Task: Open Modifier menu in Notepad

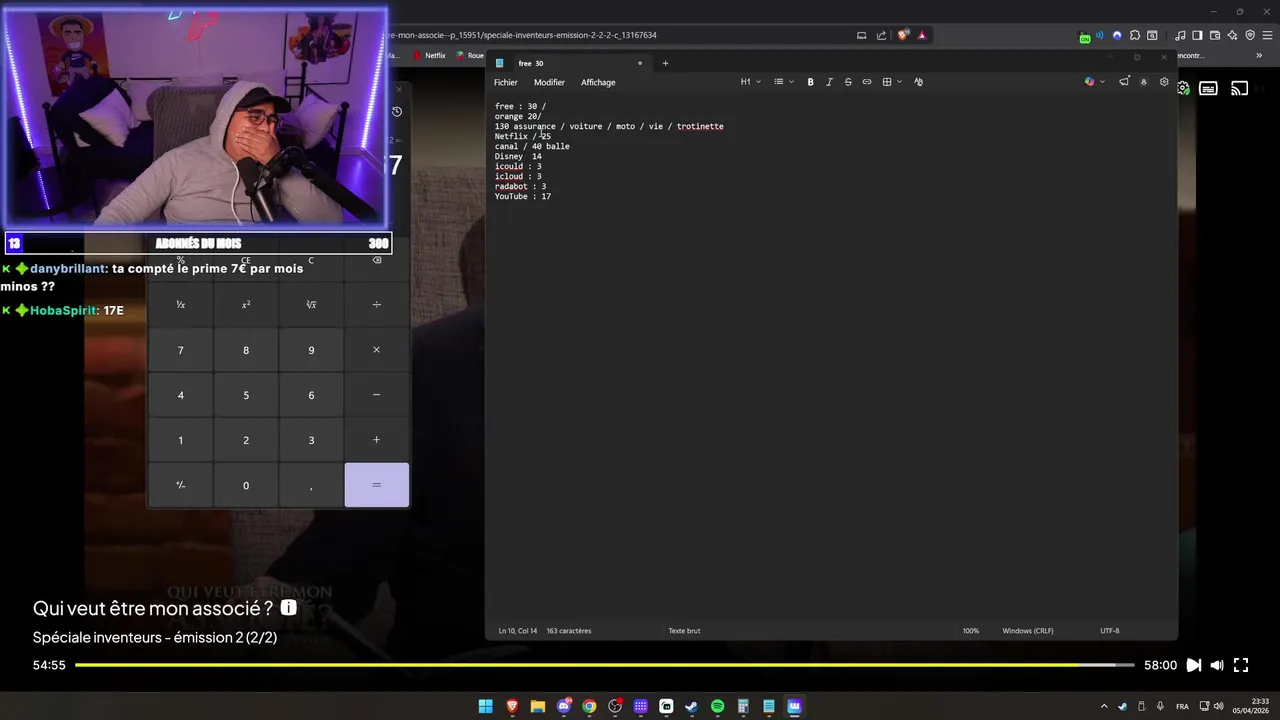Action: tap(549, 82)
